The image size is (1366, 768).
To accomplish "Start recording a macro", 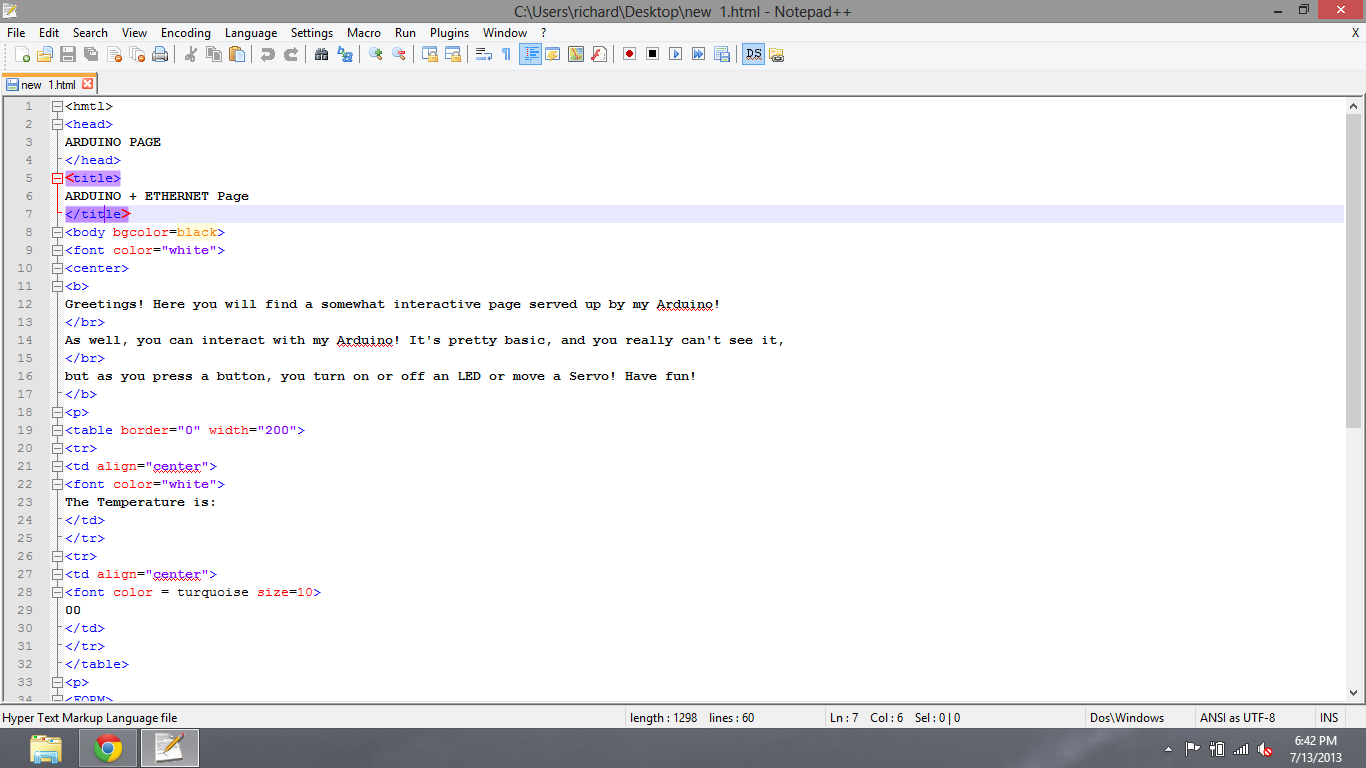I will pyautogui.click(x=629, y=54).
